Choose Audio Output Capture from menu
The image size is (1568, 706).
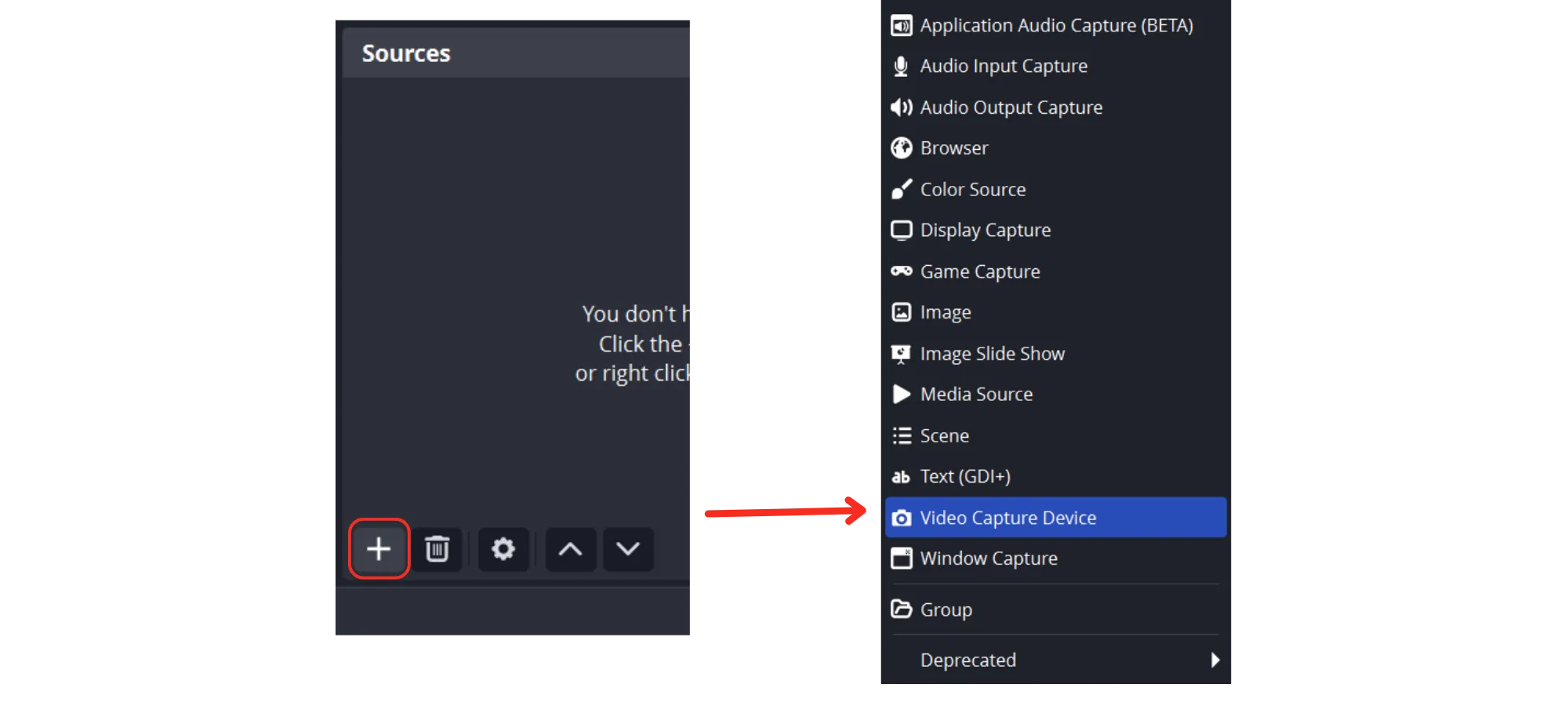[1056, 107]
